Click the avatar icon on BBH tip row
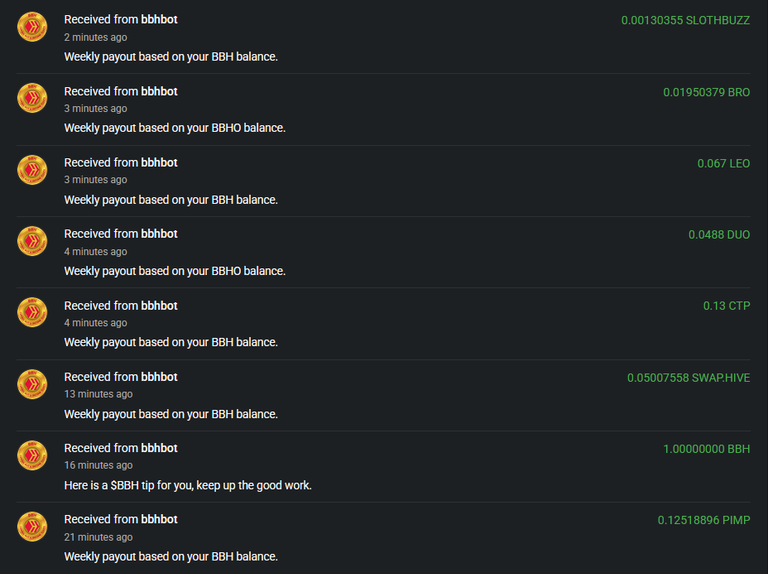 coord(32,455)
